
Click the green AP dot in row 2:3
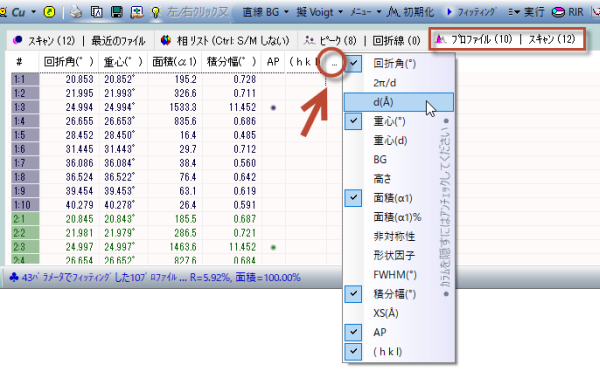tap(273, 247)
